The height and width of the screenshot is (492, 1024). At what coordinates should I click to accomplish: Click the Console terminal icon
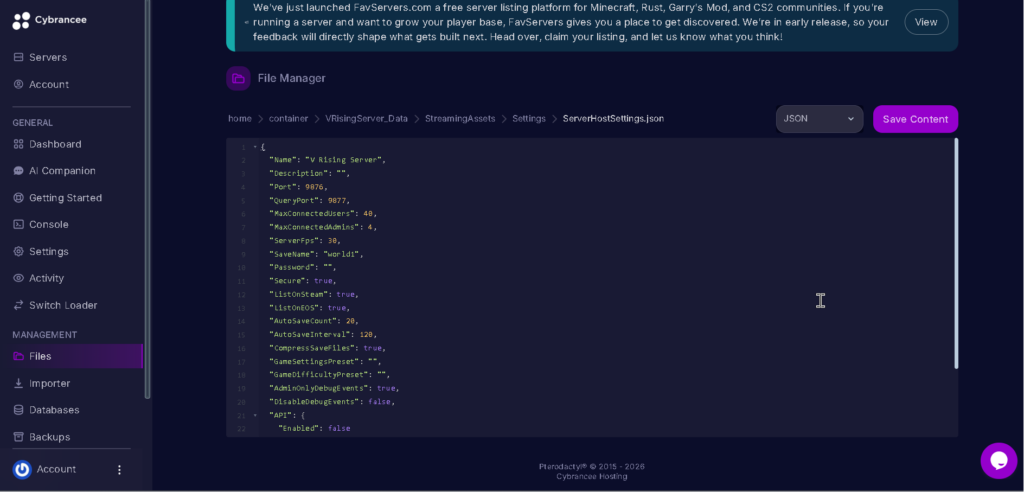coord(18,224)
